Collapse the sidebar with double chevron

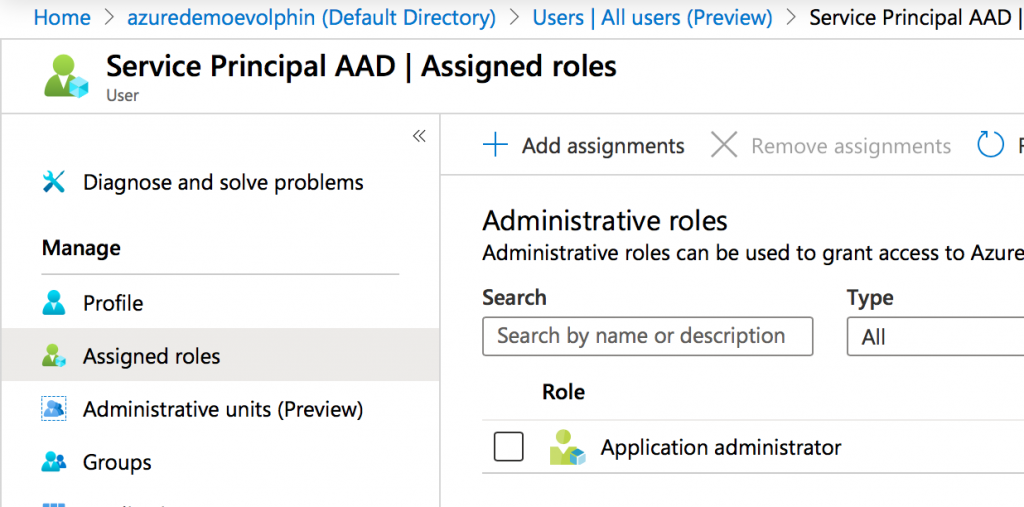click(419, 136)
